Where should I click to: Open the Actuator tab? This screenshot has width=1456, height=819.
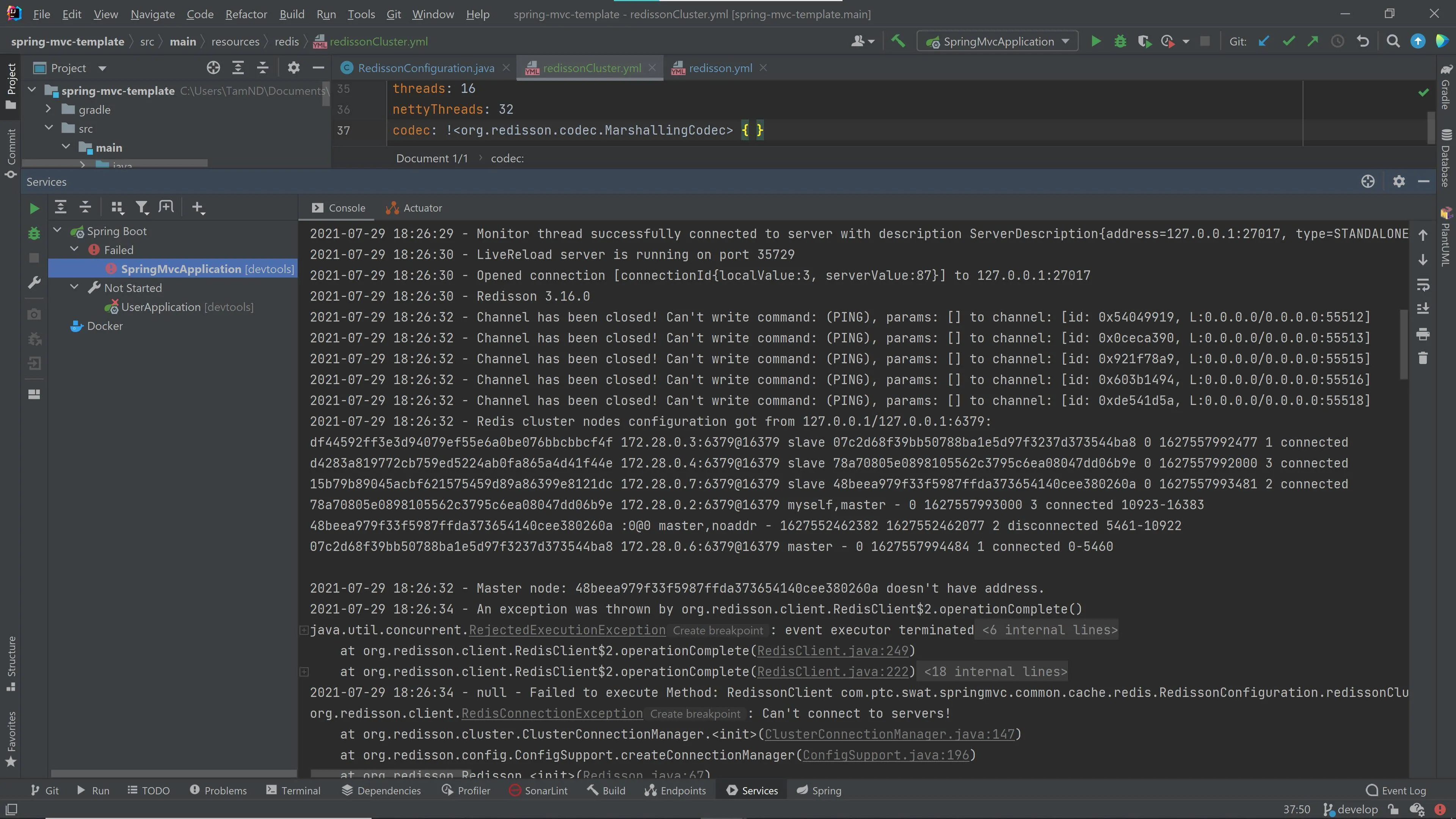(414, 208)
